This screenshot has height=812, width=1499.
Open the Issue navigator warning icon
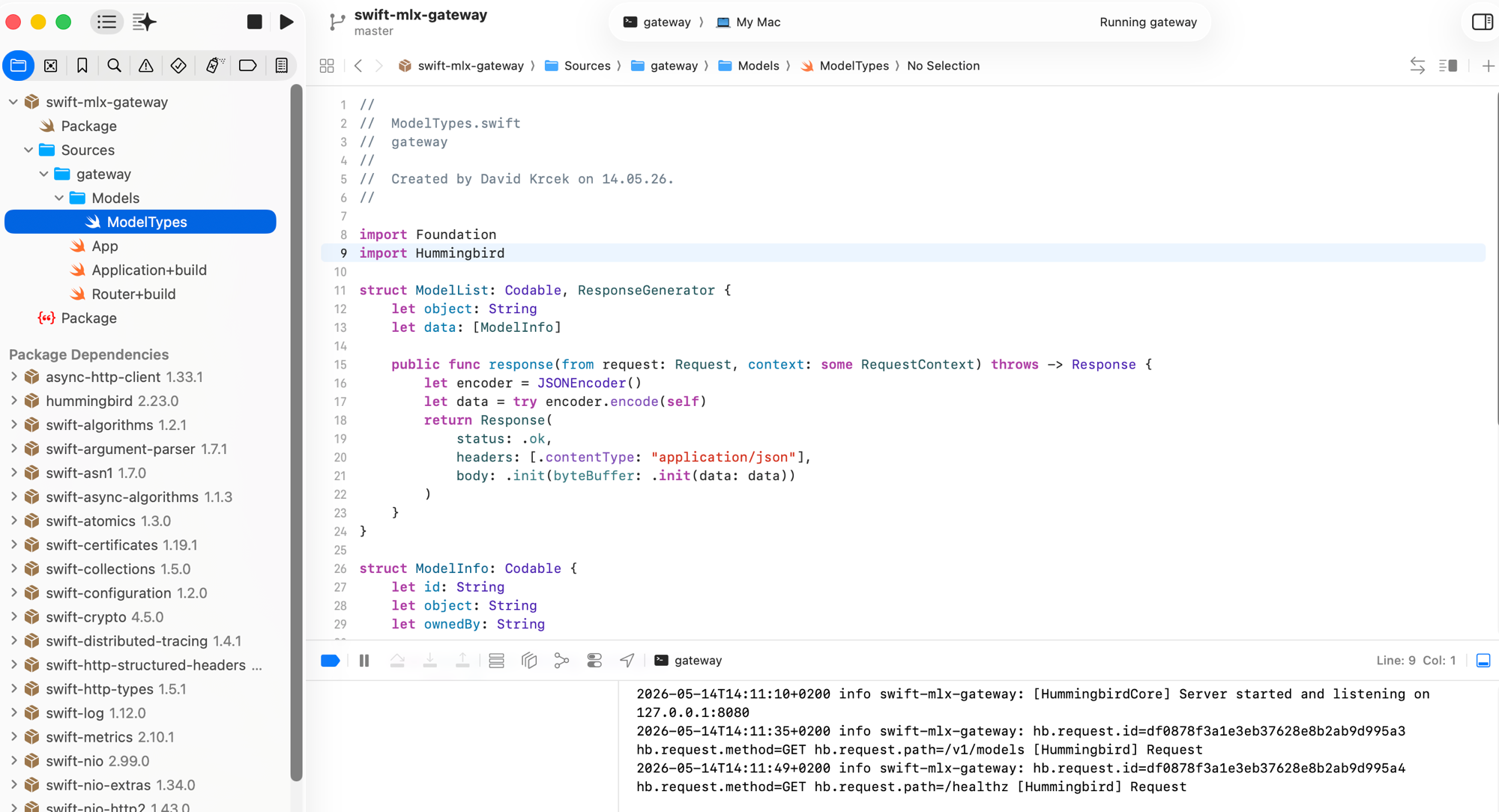(146, 66)
